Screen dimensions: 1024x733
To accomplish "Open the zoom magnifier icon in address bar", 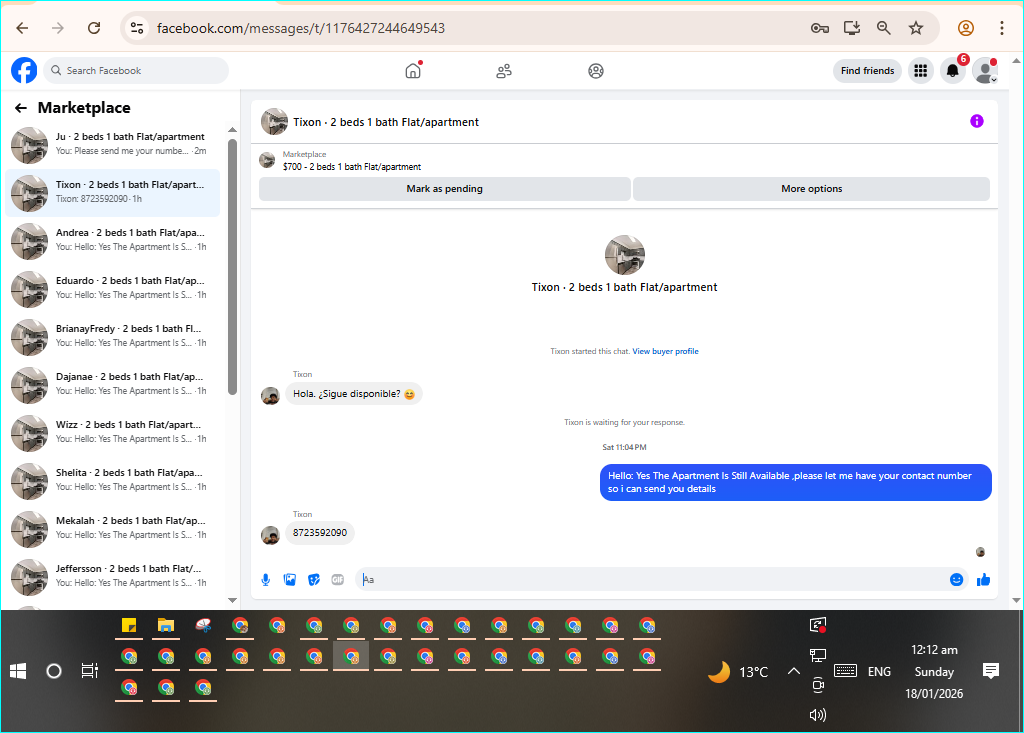I will click(x=884, y=28).
